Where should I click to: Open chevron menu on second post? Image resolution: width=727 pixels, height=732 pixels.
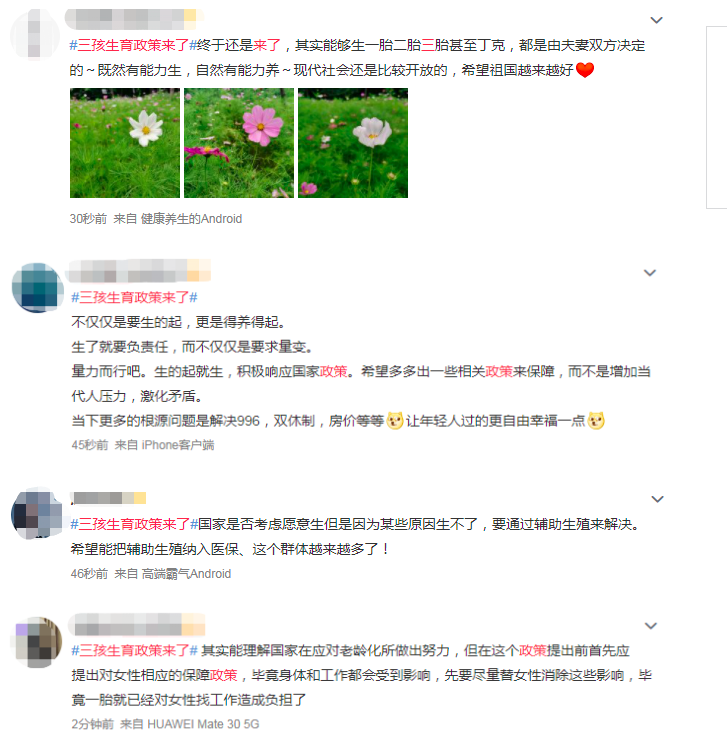click(650, 273)
